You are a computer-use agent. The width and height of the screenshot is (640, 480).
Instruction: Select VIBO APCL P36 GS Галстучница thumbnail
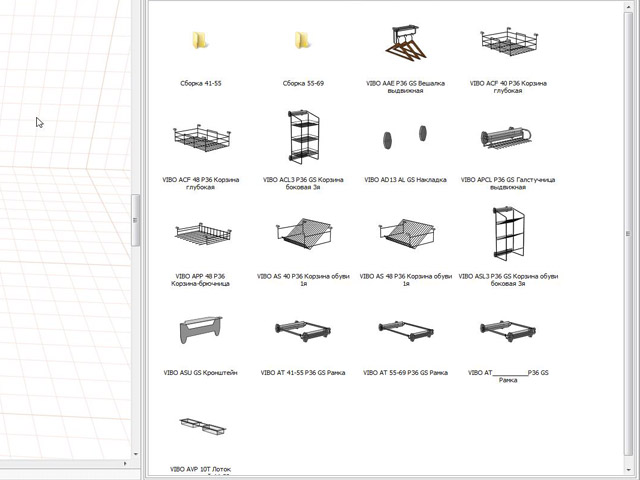click(x=506, y=138)
